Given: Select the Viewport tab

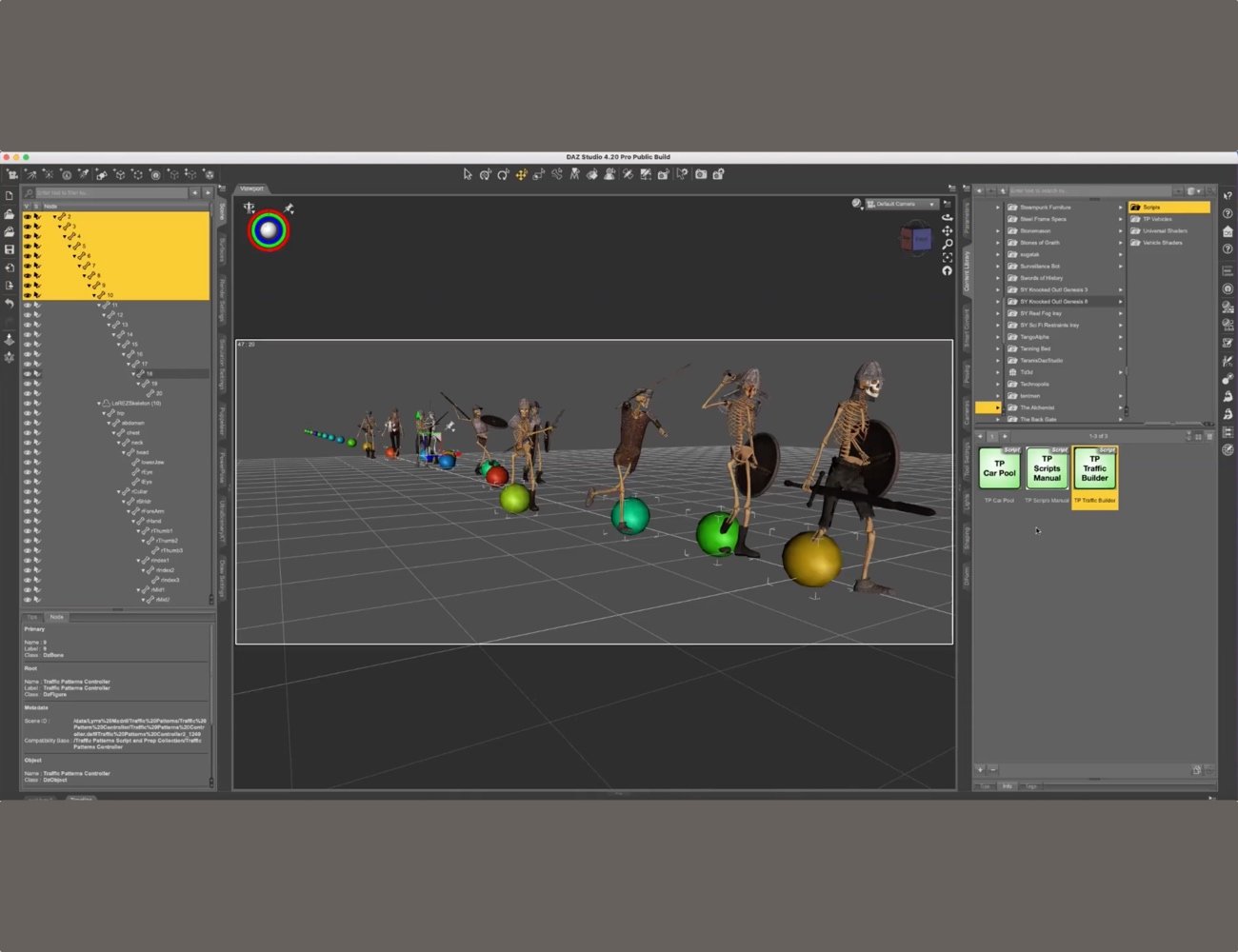Looking at the screenshot, I should [251, 188].
